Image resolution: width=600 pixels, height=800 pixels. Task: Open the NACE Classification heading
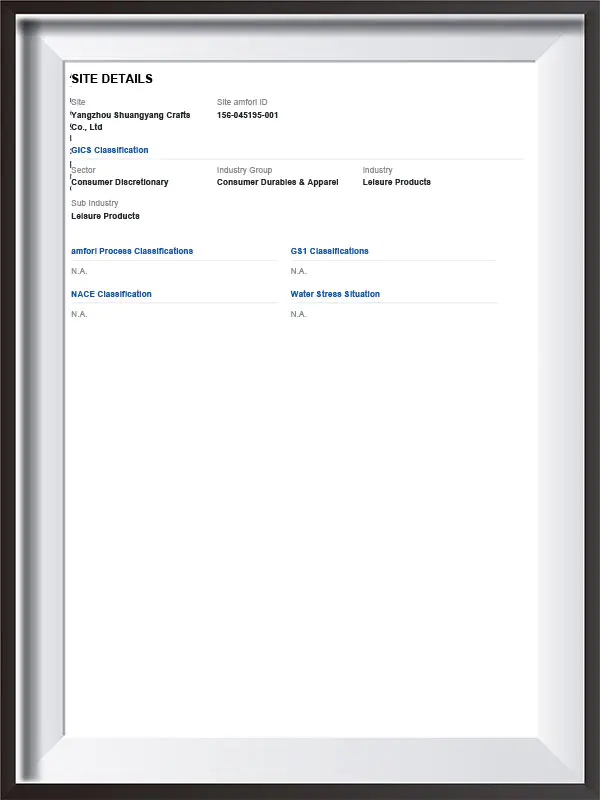coord(111,294)
